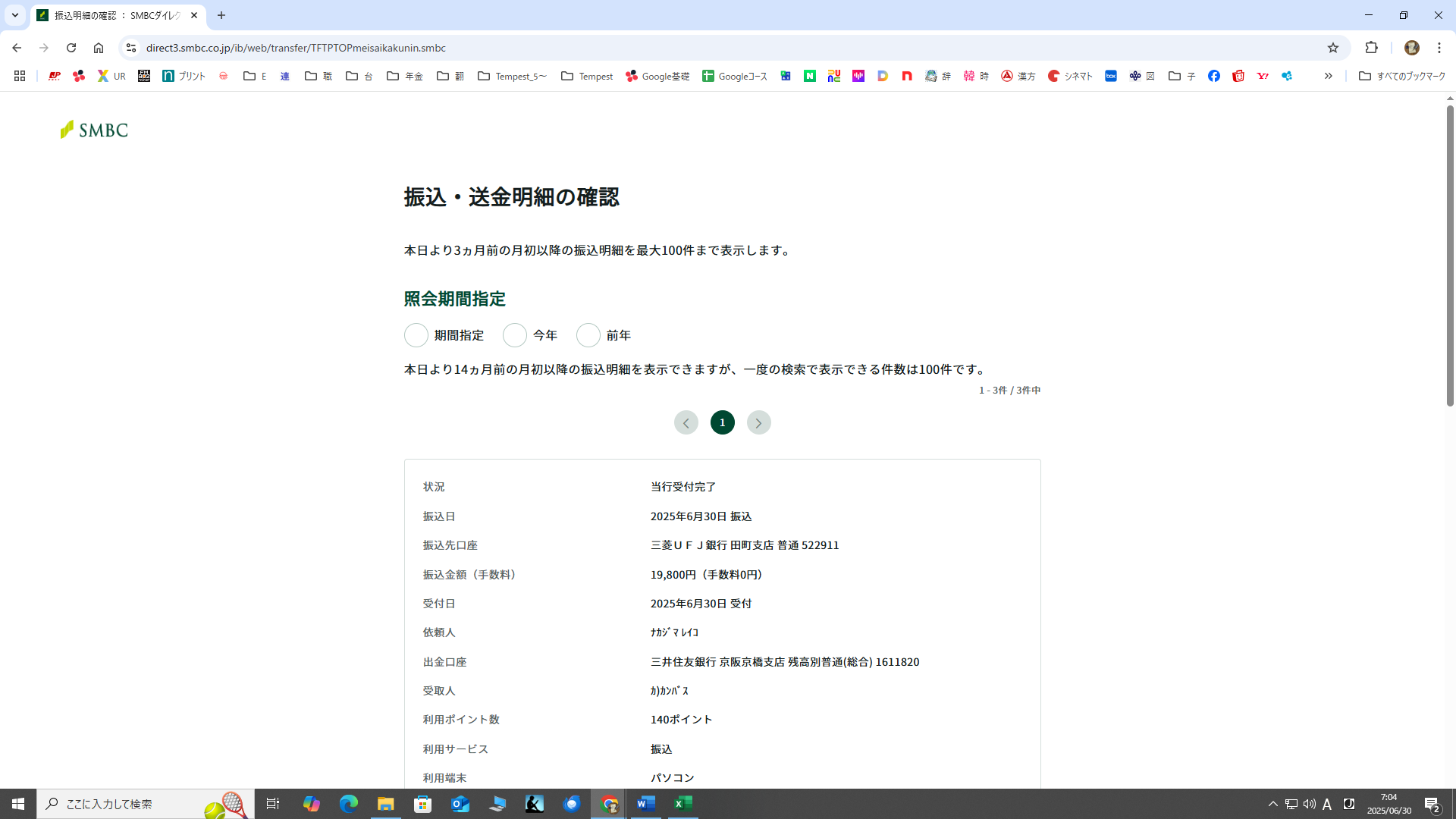Open the 辞 dictionary bookmark
The width and height of the screenshot is (1456, 819).
(938, 76)
